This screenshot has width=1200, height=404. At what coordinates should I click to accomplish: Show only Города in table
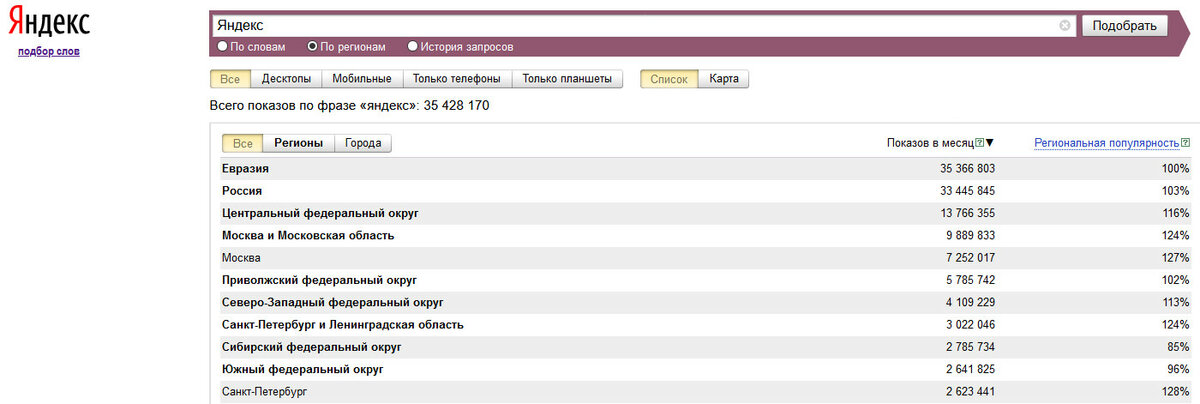pyautogui.click(x=363, y=143)
